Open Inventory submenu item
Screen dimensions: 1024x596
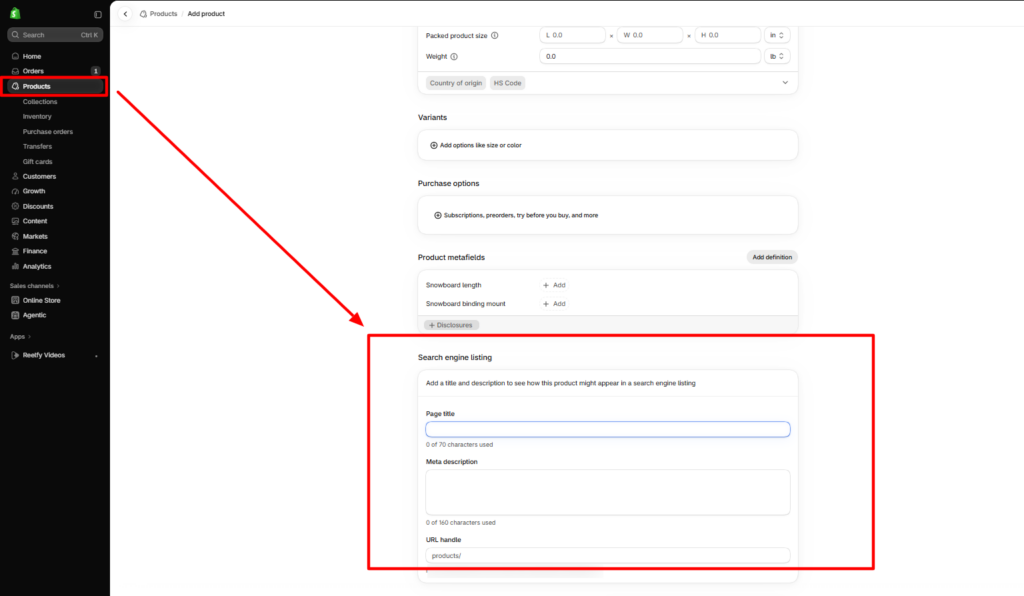tap(37, 116)
